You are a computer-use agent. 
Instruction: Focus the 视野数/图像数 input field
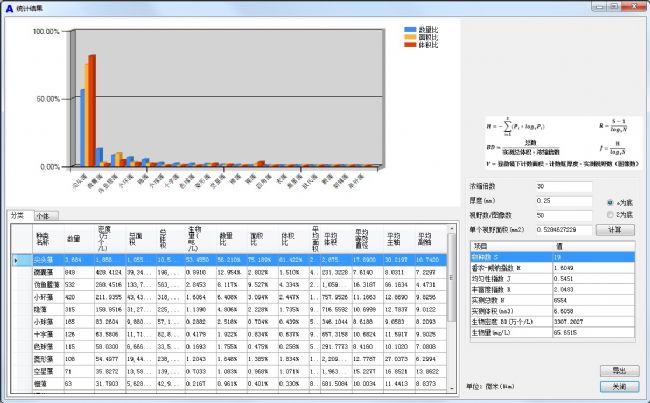point(563,215)
